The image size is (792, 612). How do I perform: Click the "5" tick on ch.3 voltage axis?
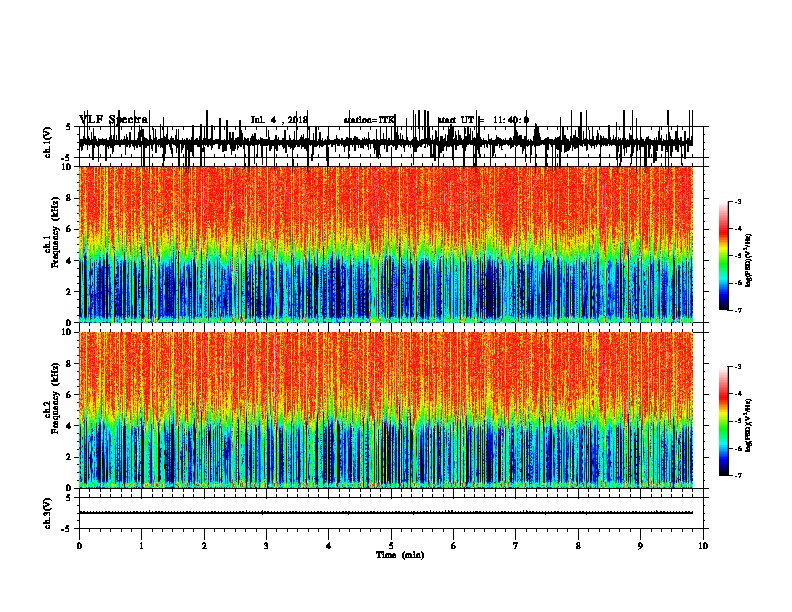(69, 498)
